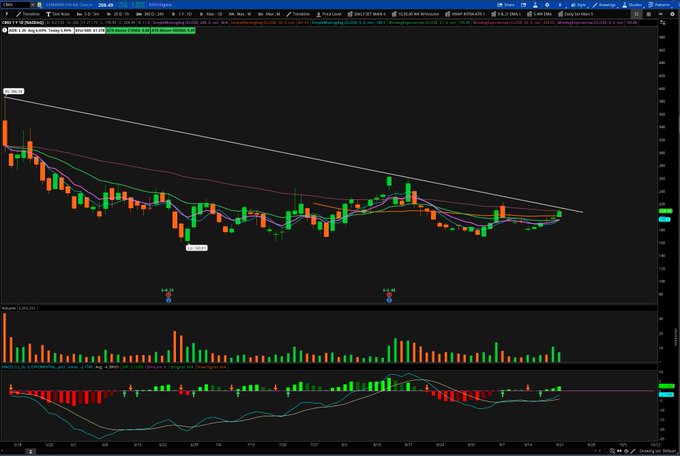This screenshot has height=456, width=680.
Task: Click the second green ATR Above label
Action: click(x=173, y=30)
